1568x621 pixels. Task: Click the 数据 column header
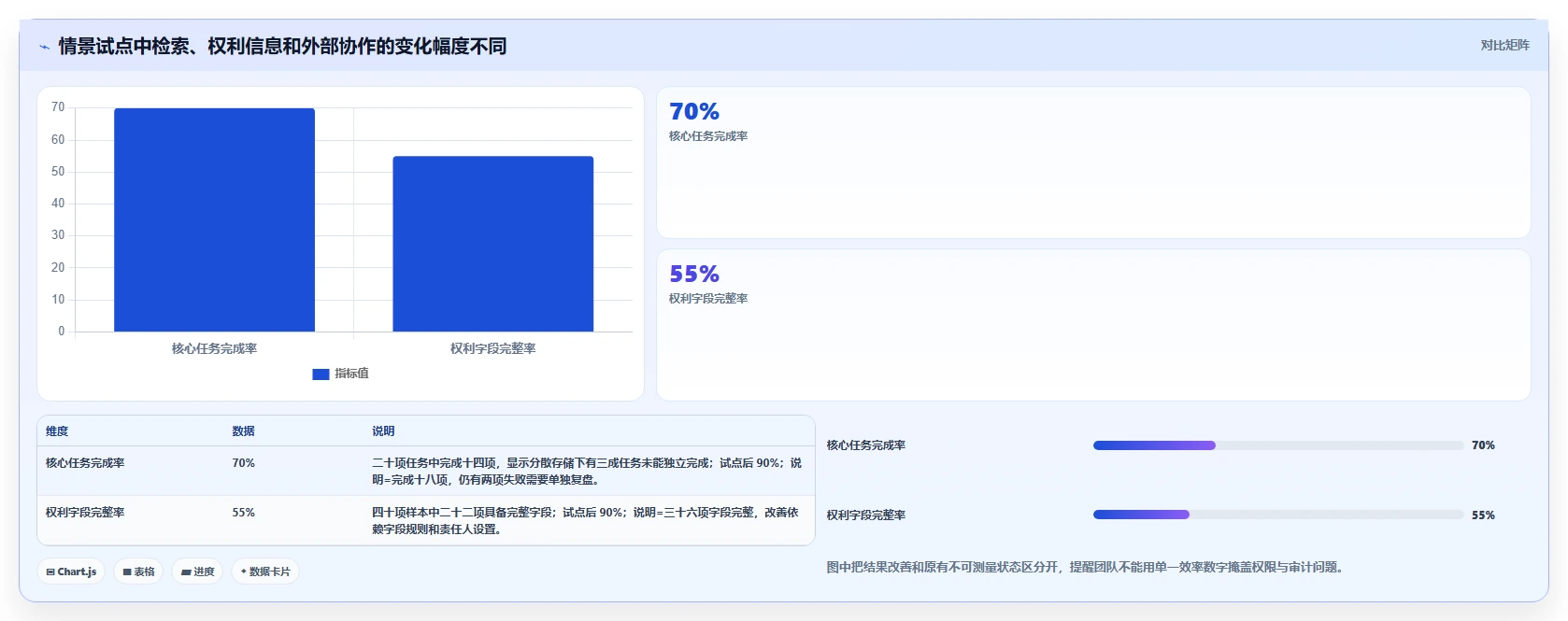click(x=243, y=431)
